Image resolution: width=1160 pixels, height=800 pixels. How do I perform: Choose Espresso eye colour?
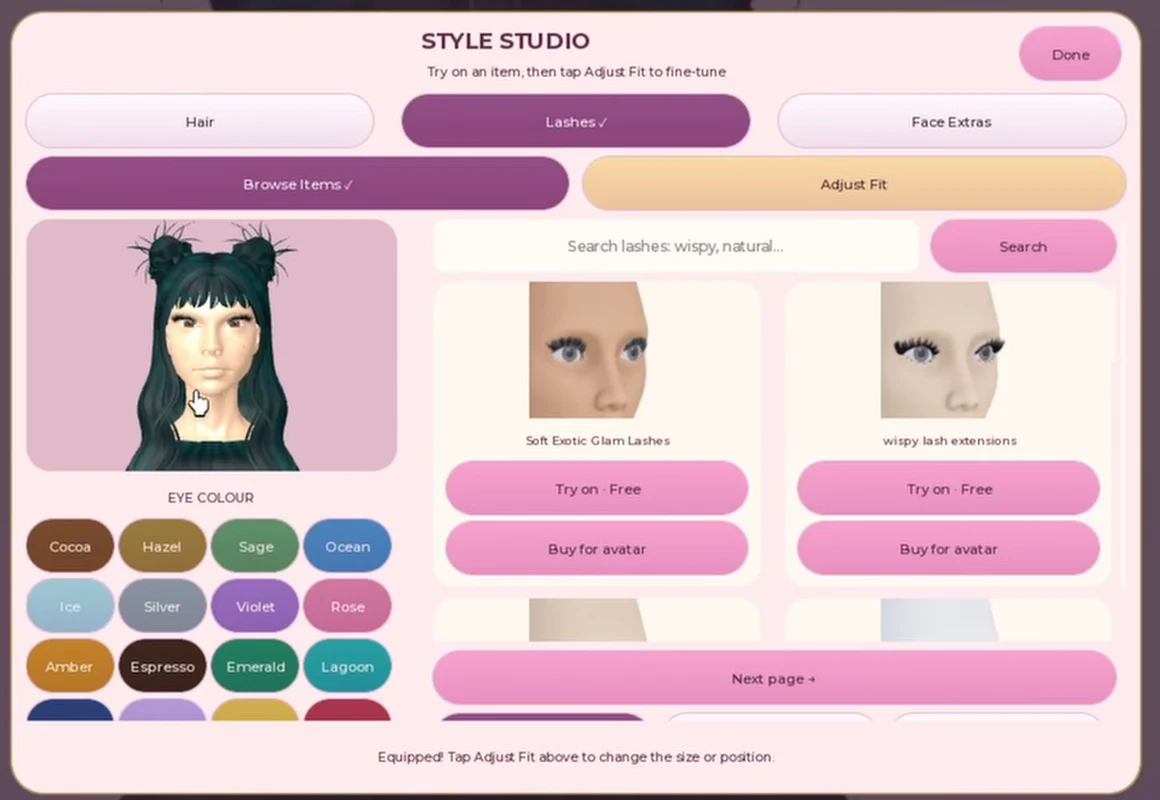tap(162, 666)
